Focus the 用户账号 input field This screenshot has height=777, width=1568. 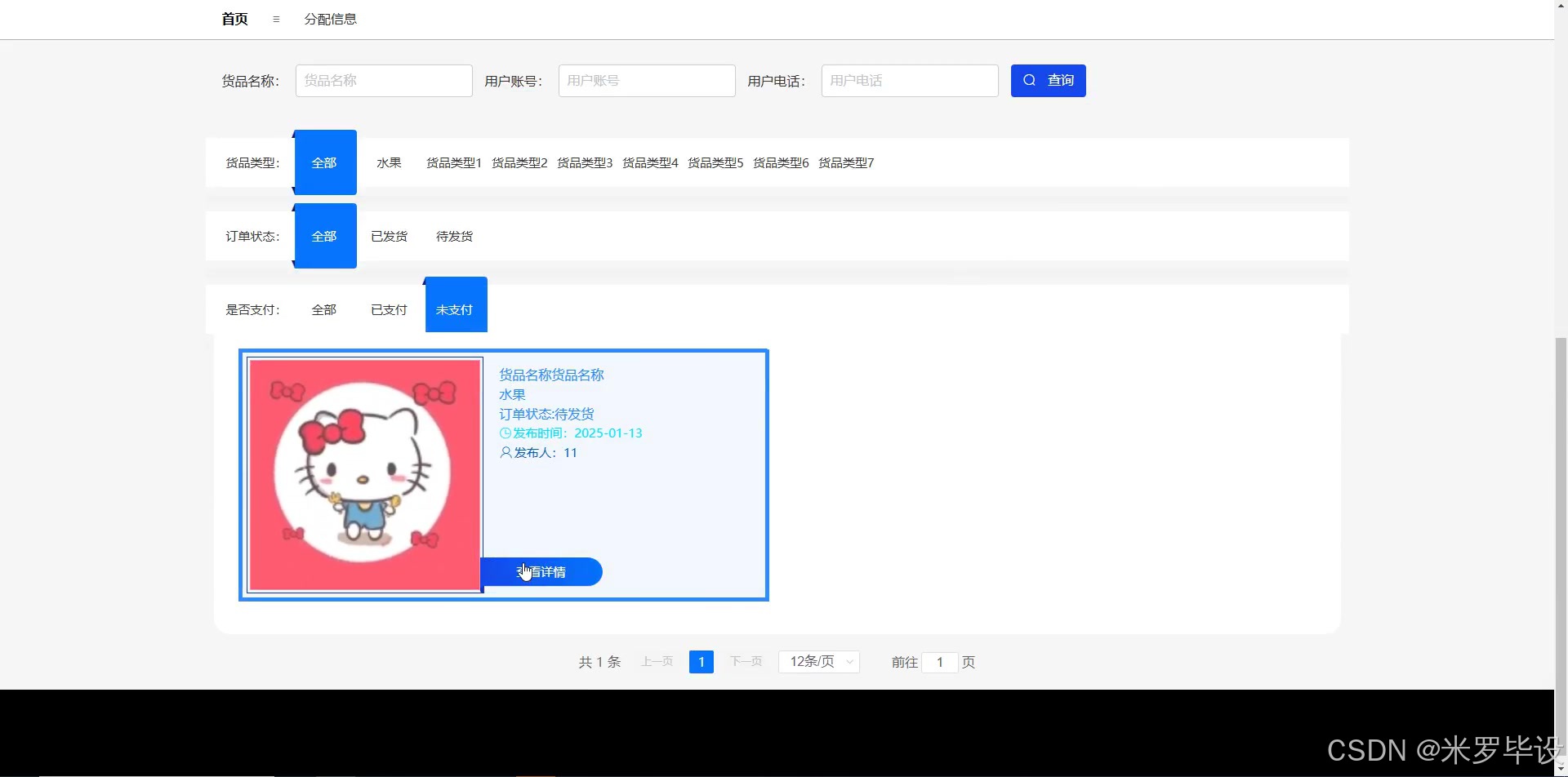pos(647,81)
